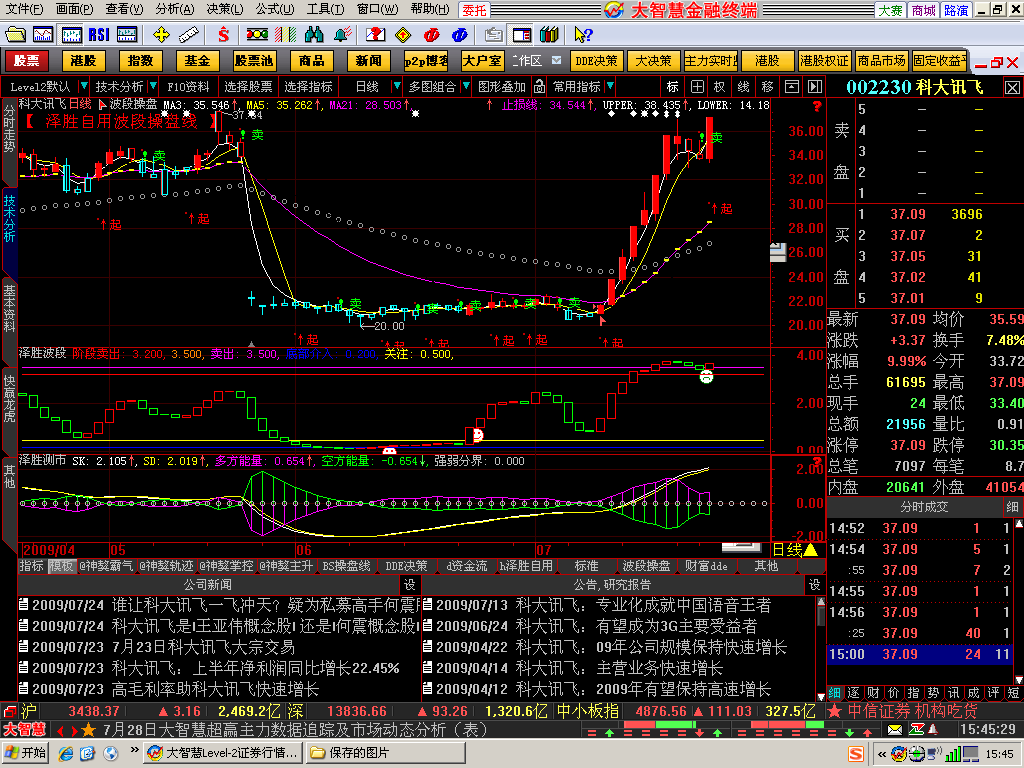Click the candlestick chart toolbar icon
Screen dimensions: 1024x768
pyautogui.click(x=71, y=35)
